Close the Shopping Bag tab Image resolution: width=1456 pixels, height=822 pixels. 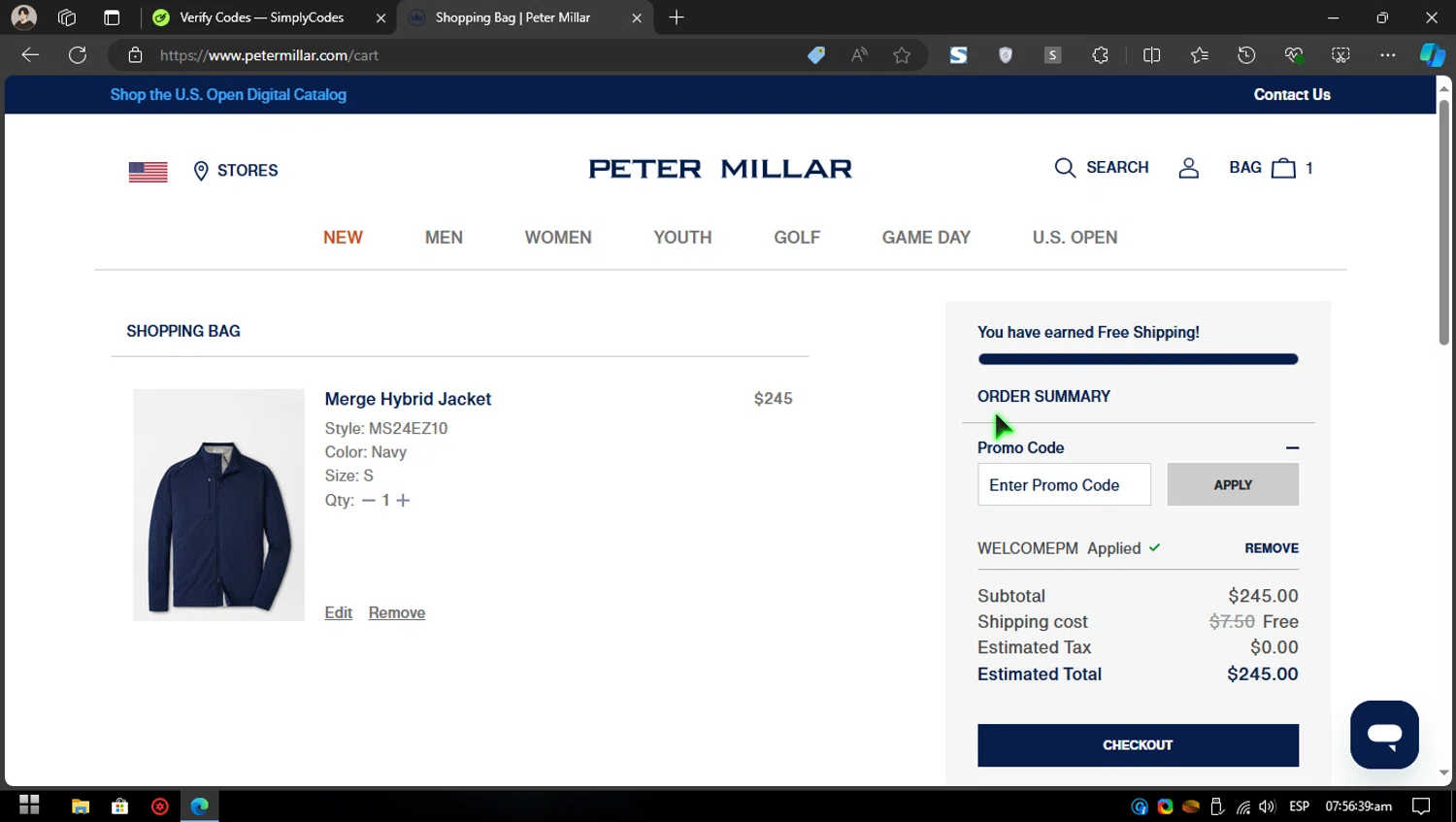pos(637,17)
